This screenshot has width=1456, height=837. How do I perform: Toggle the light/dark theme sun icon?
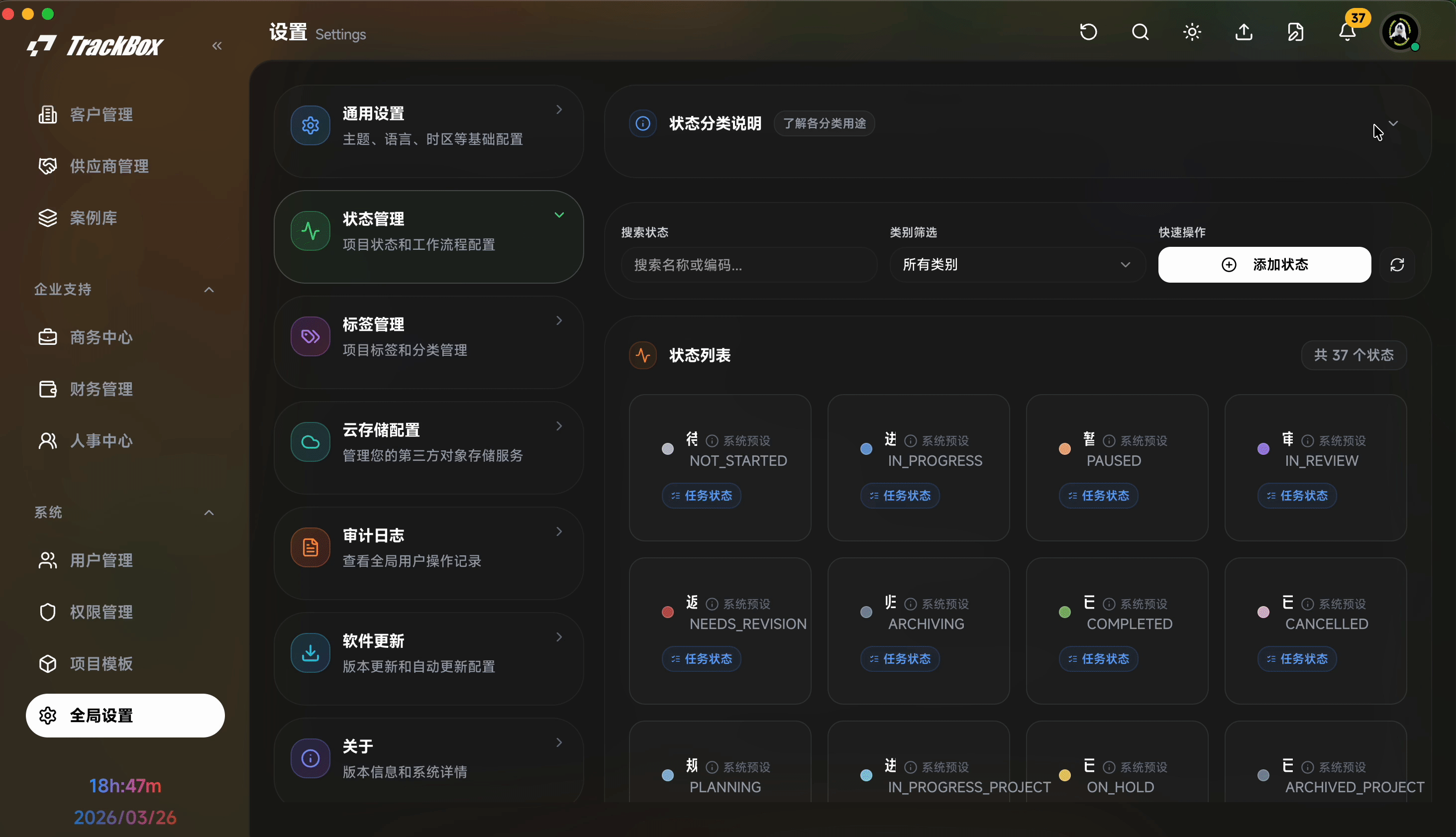[x=1192, y=32]
